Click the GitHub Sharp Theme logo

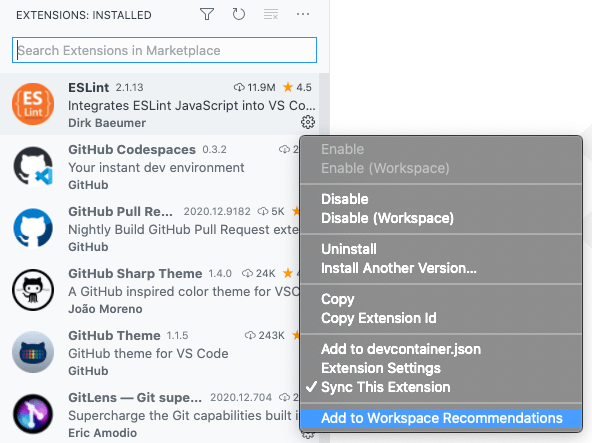coord(33,290)
